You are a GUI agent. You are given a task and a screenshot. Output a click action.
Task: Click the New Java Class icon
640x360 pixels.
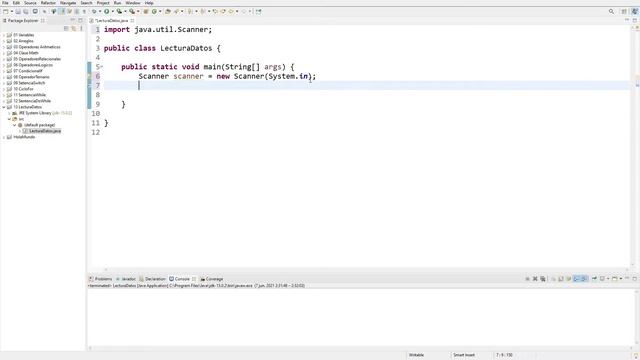(x=154, y=11)
